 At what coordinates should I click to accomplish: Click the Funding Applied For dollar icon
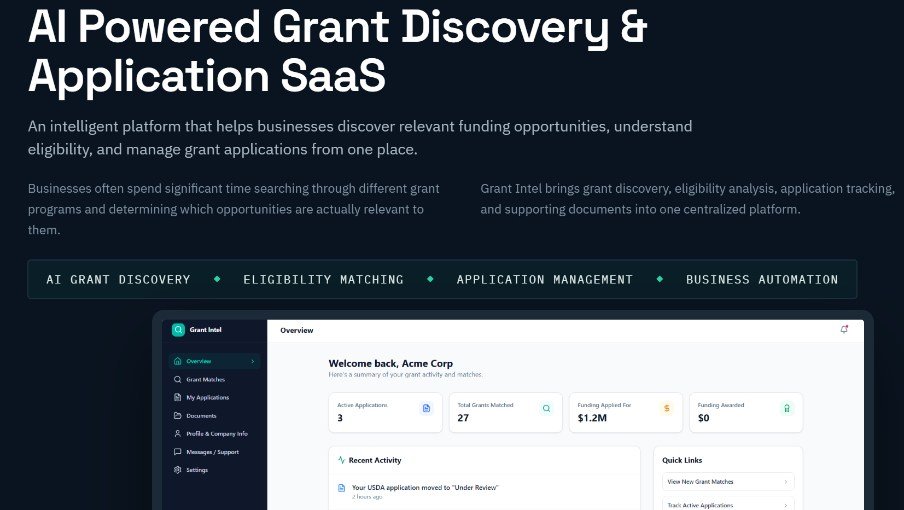(666, 408)
